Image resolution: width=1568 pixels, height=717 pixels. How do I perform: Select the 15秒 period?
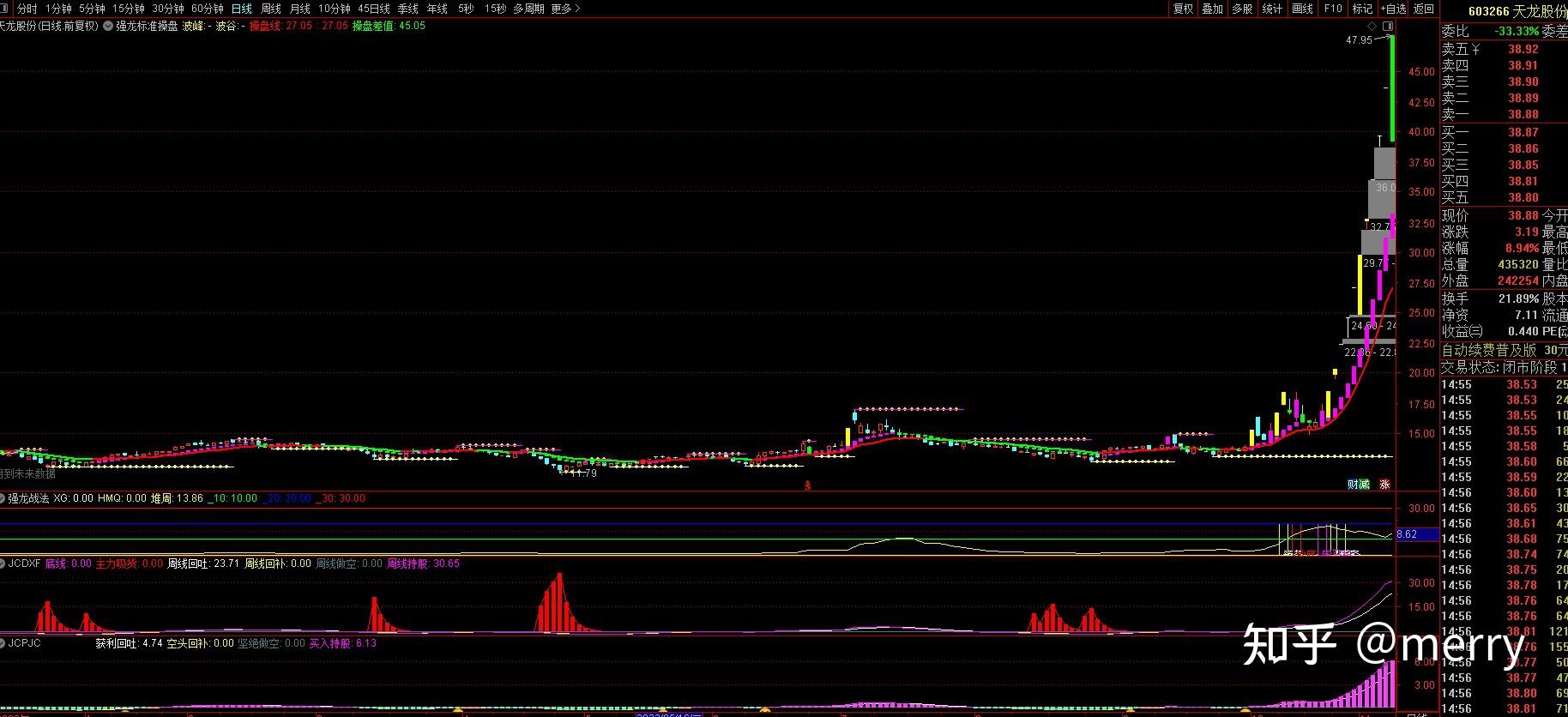[x=495, y=9]
